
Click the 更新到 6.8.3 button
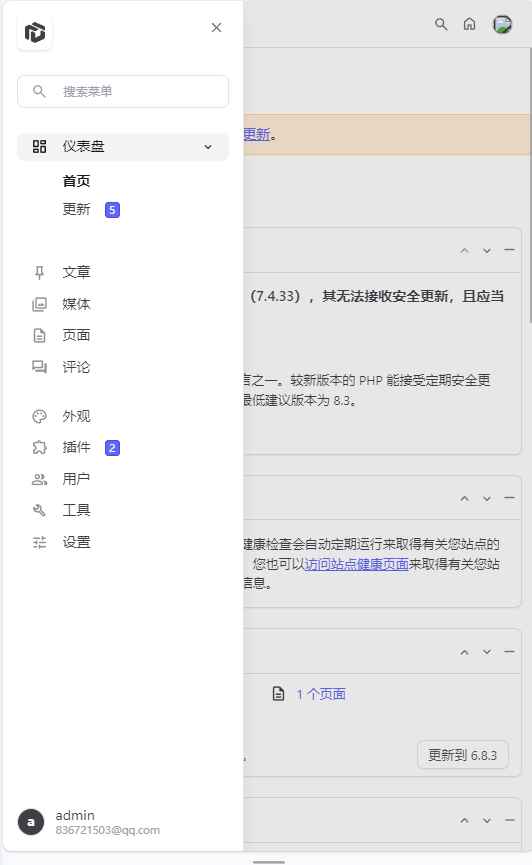click(x=462, y=755)
